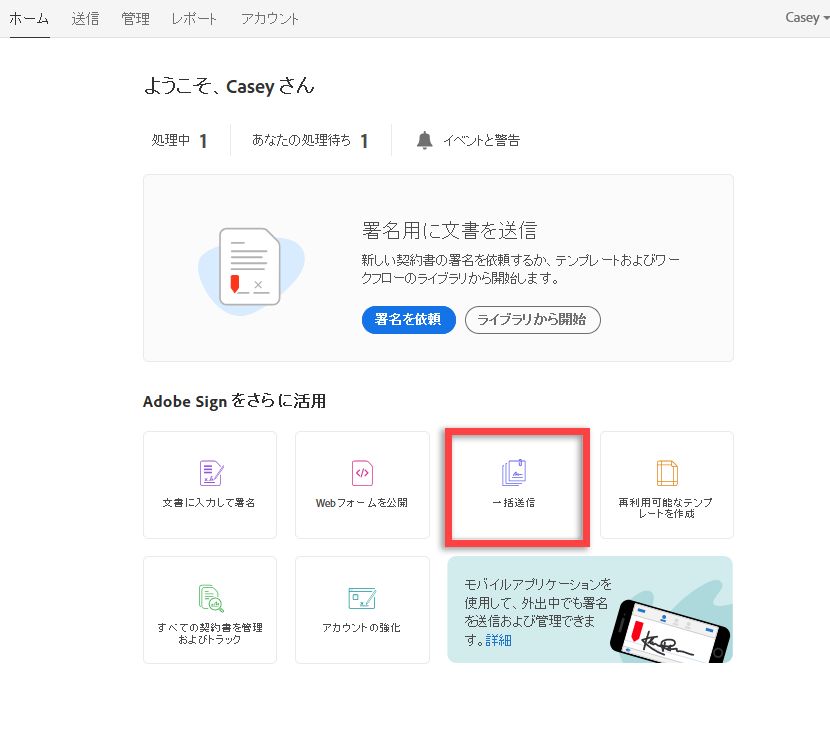Select 一括送信 label
The width and height of the screenshot is (830, 737).
[x=513, y=502]
